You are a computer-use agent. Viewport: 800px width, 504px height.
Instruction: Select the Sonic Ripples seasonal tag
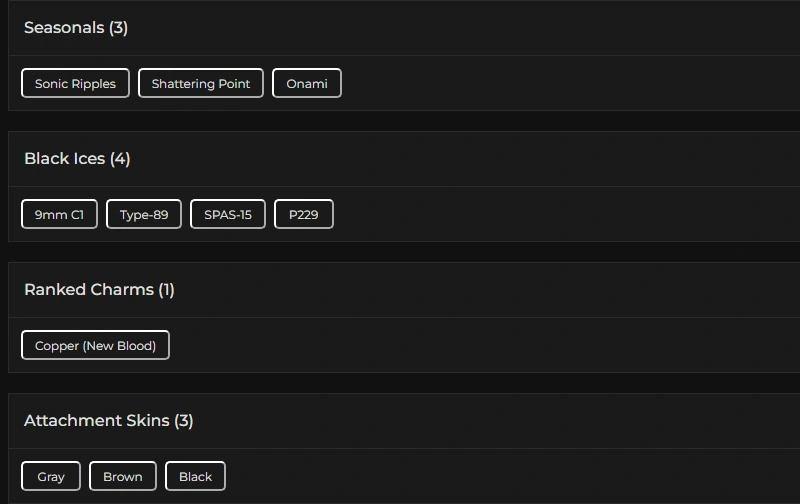click(x=75, y=84)
